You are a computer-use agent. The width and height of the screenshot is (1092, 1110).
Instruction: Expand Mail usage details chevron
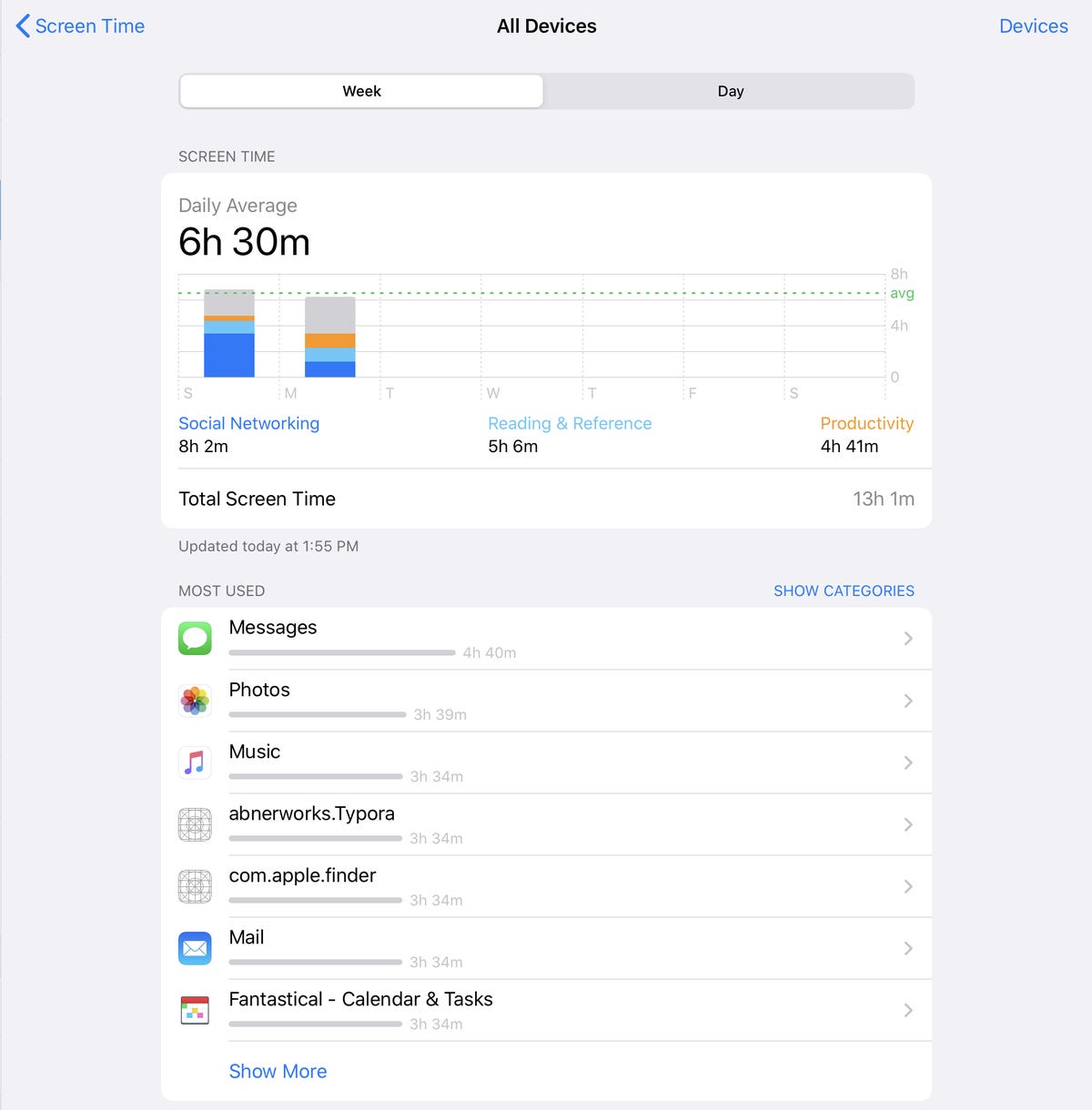[908, 947]
